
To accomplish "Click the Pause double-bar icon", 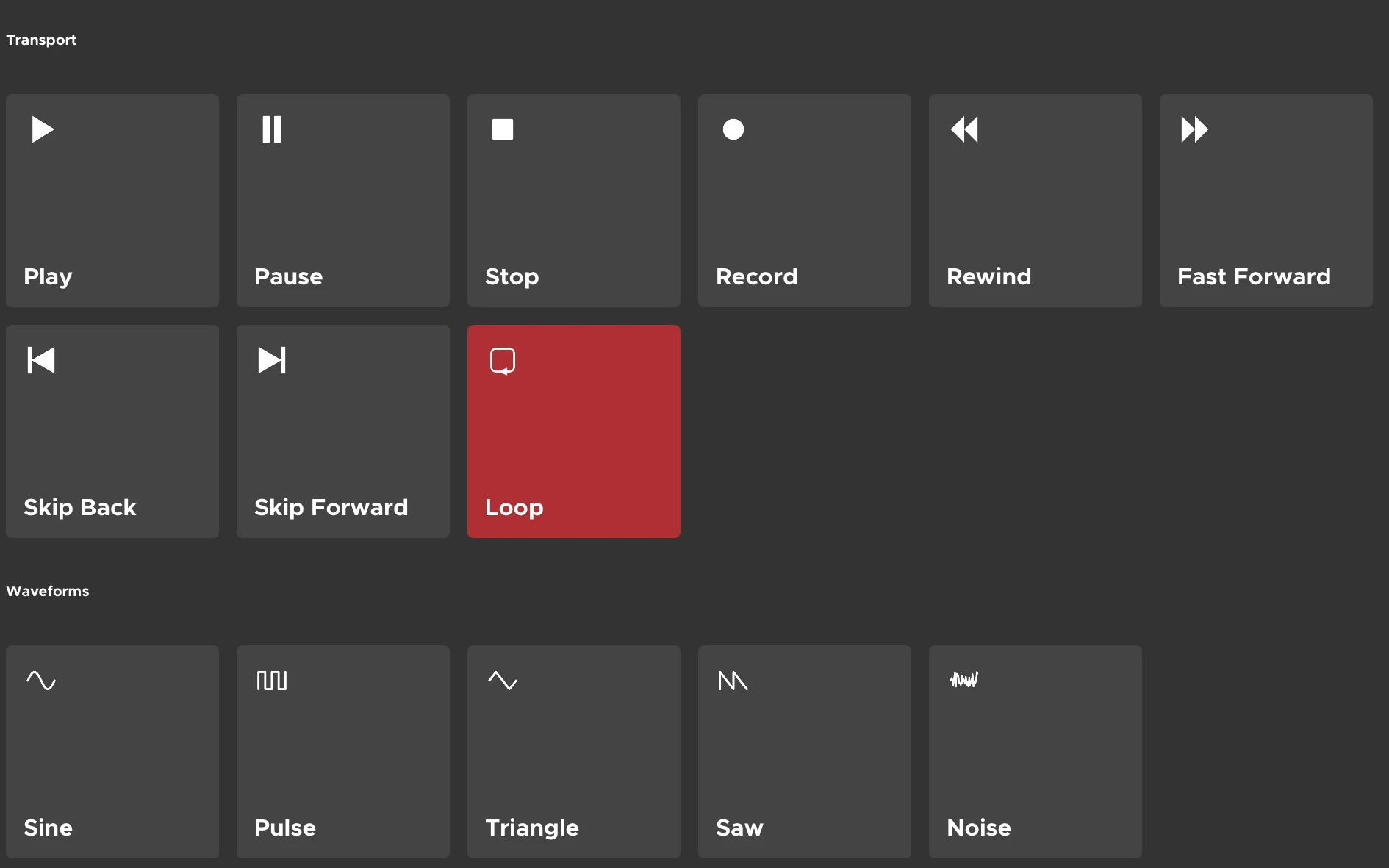I will click(272, 129).
